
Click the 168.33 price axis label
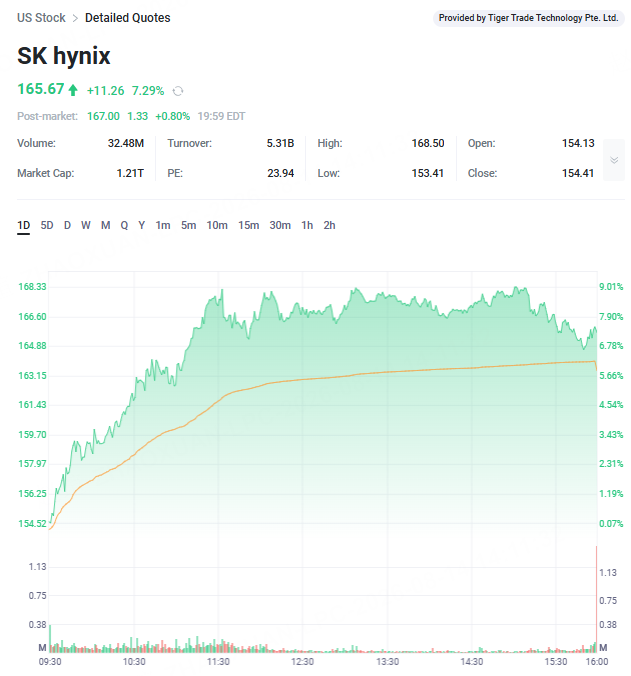pos(32,287)
